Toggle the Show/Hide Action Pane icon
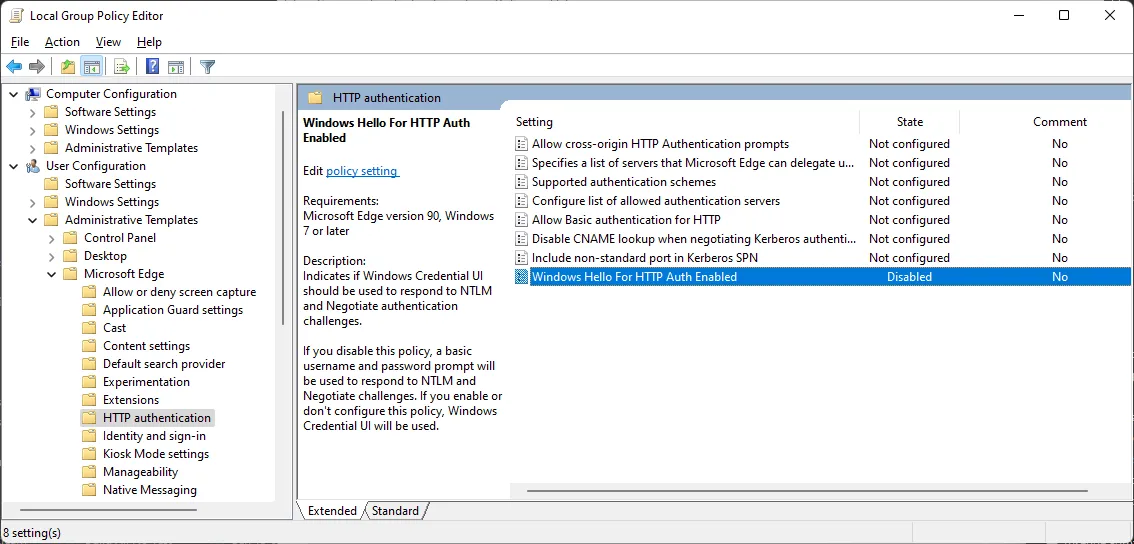This screenshot has width=1134, height=544. (176, 67)
